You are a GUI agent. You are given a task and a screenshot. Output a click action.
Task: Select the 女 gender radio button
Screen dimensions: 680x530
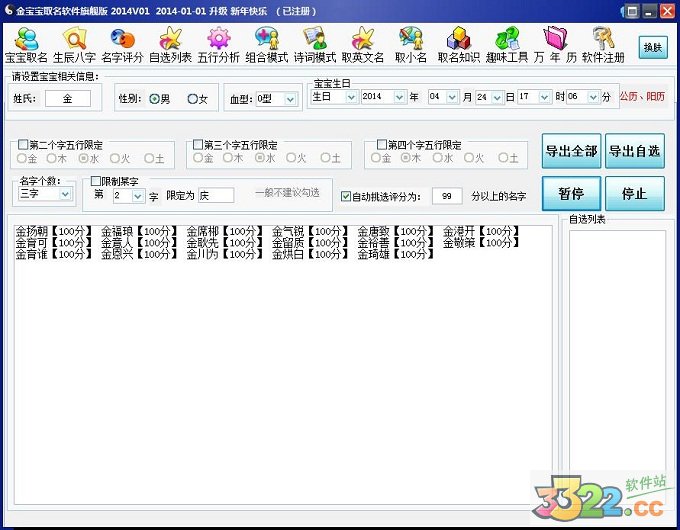coord(193,99)
